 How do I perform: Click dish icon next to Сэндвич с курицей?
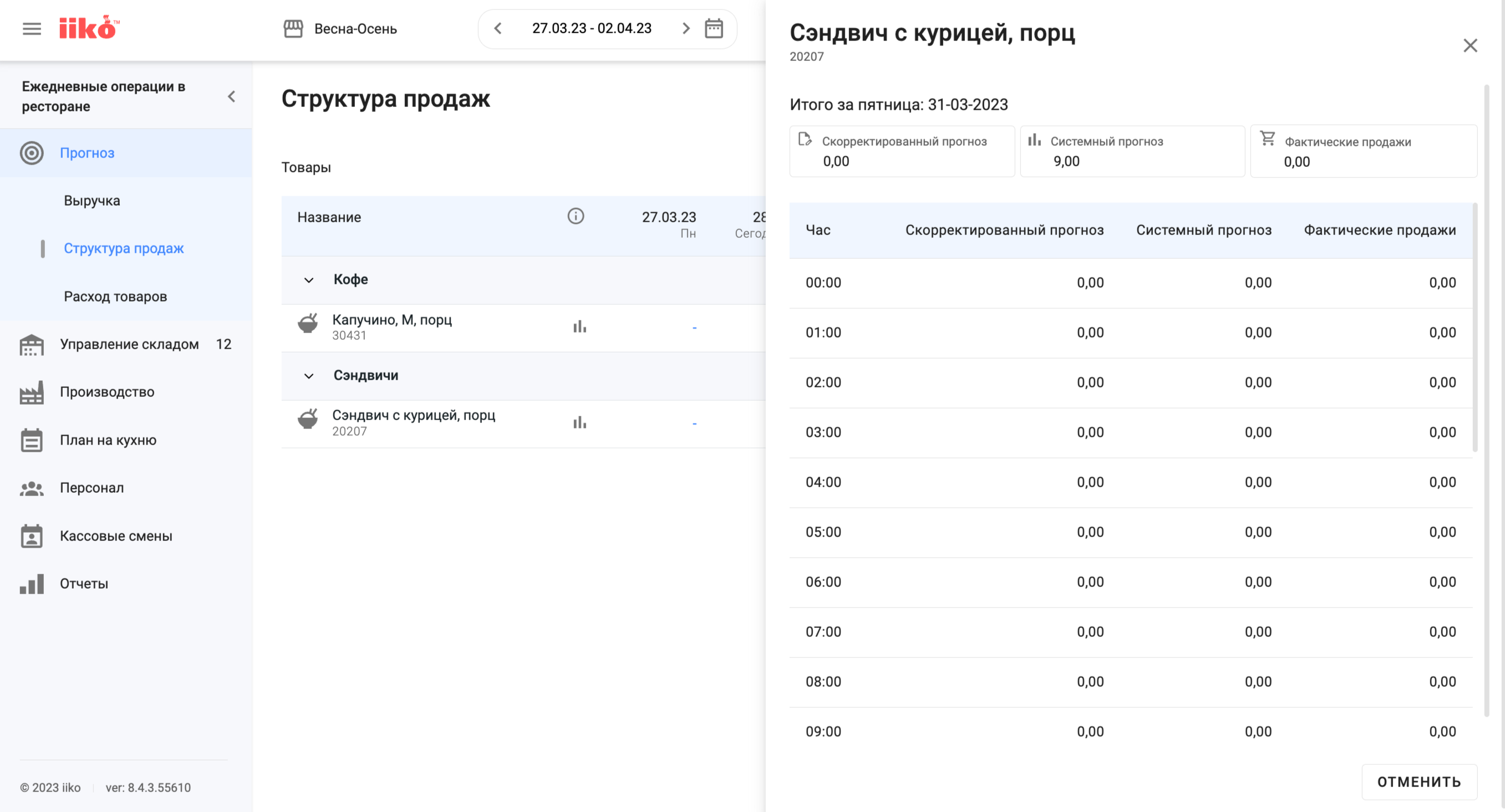308,419
